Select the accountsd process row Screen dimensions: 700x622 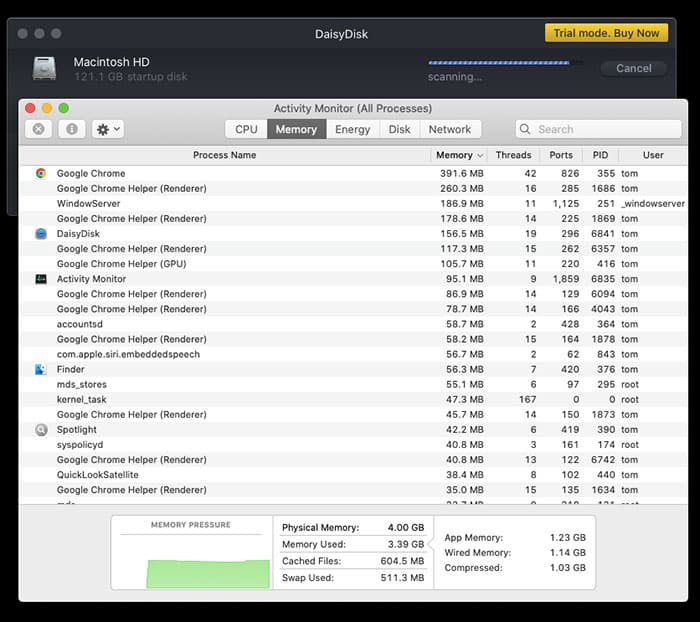354,324
